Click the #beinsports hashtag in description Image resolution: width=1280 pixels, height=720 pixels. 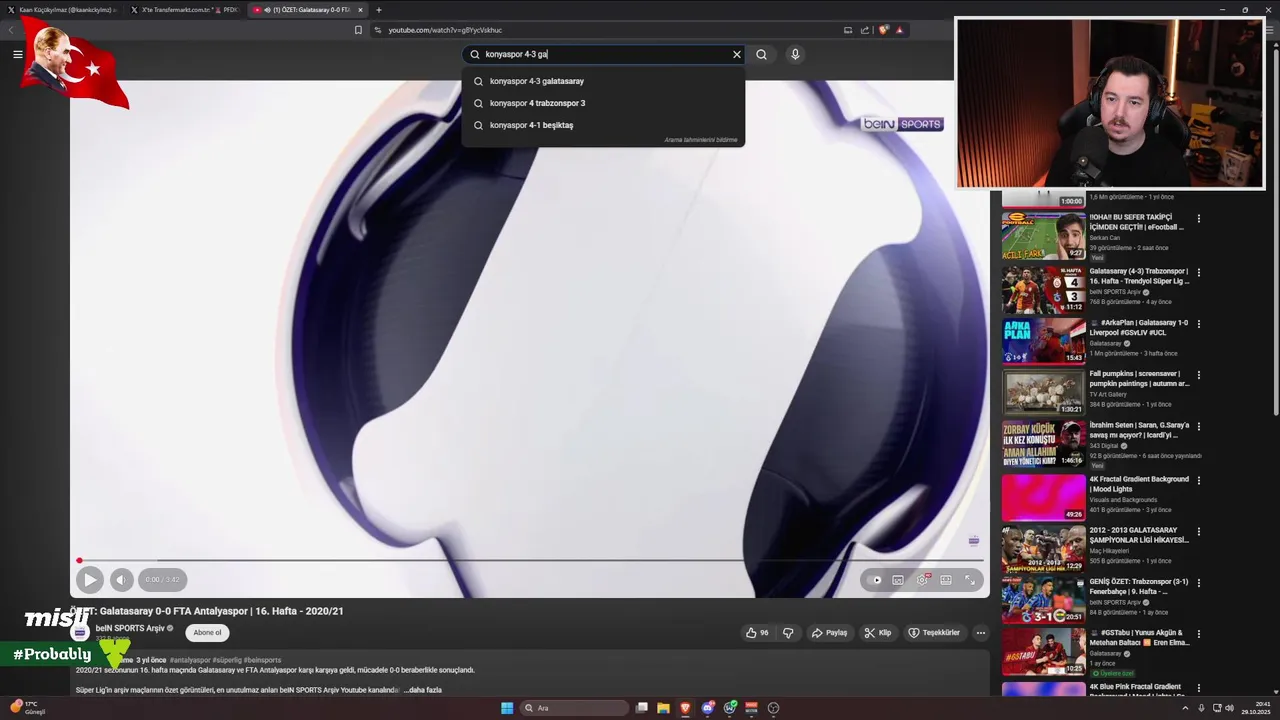click(x=262, y=660)
